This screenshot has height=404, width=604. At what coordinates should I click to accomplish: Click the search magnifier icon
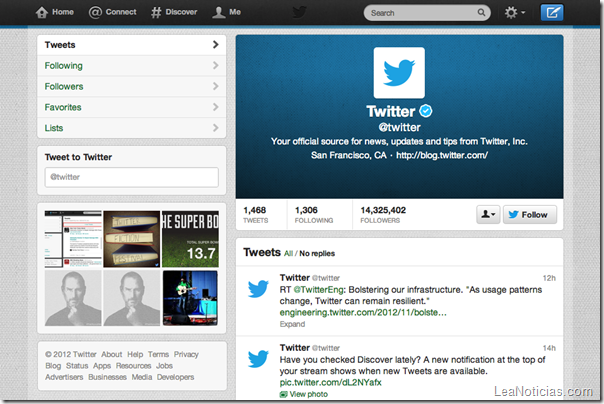(x=481, y=13)
